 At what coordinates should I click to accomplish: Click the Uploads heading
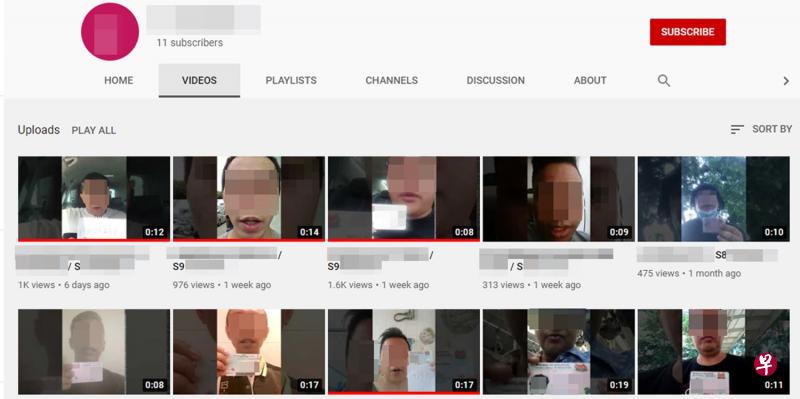pos(39,130)
